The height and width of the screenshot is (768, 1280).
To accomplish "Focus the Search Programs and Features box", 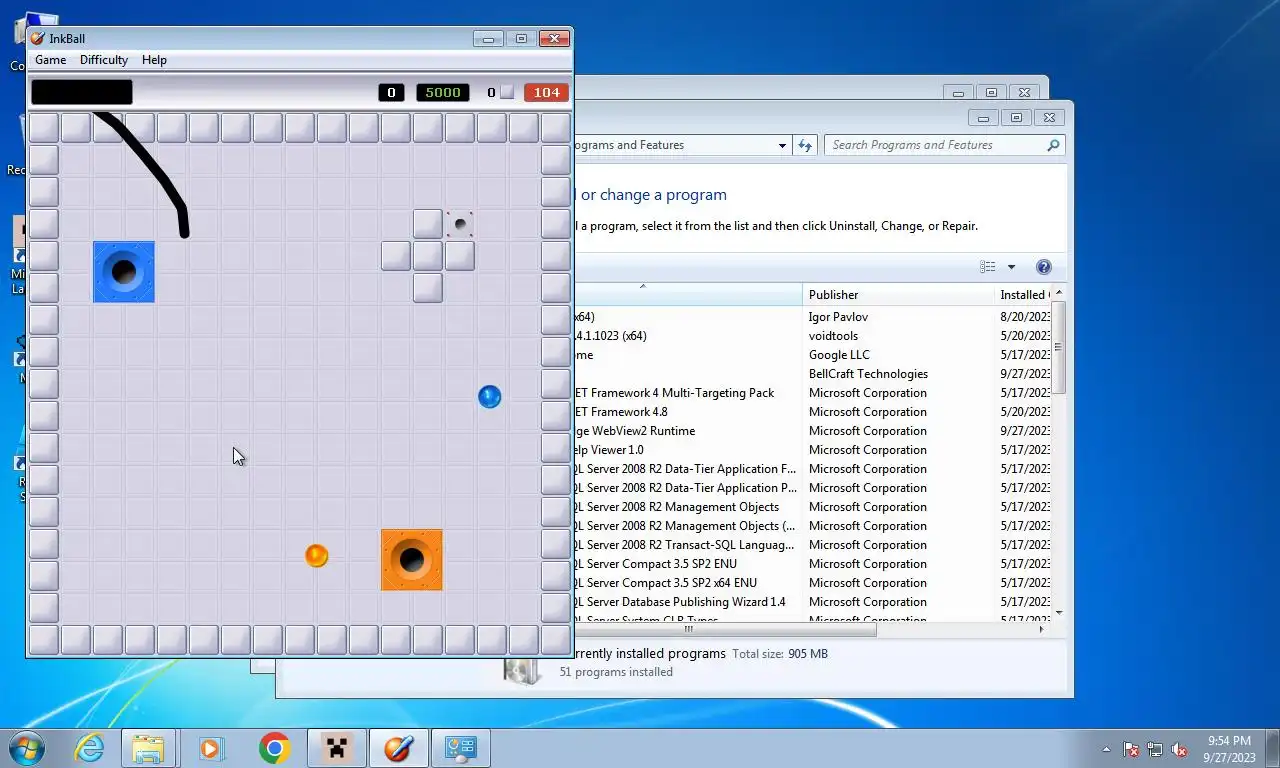I will [x=944, y=145].
